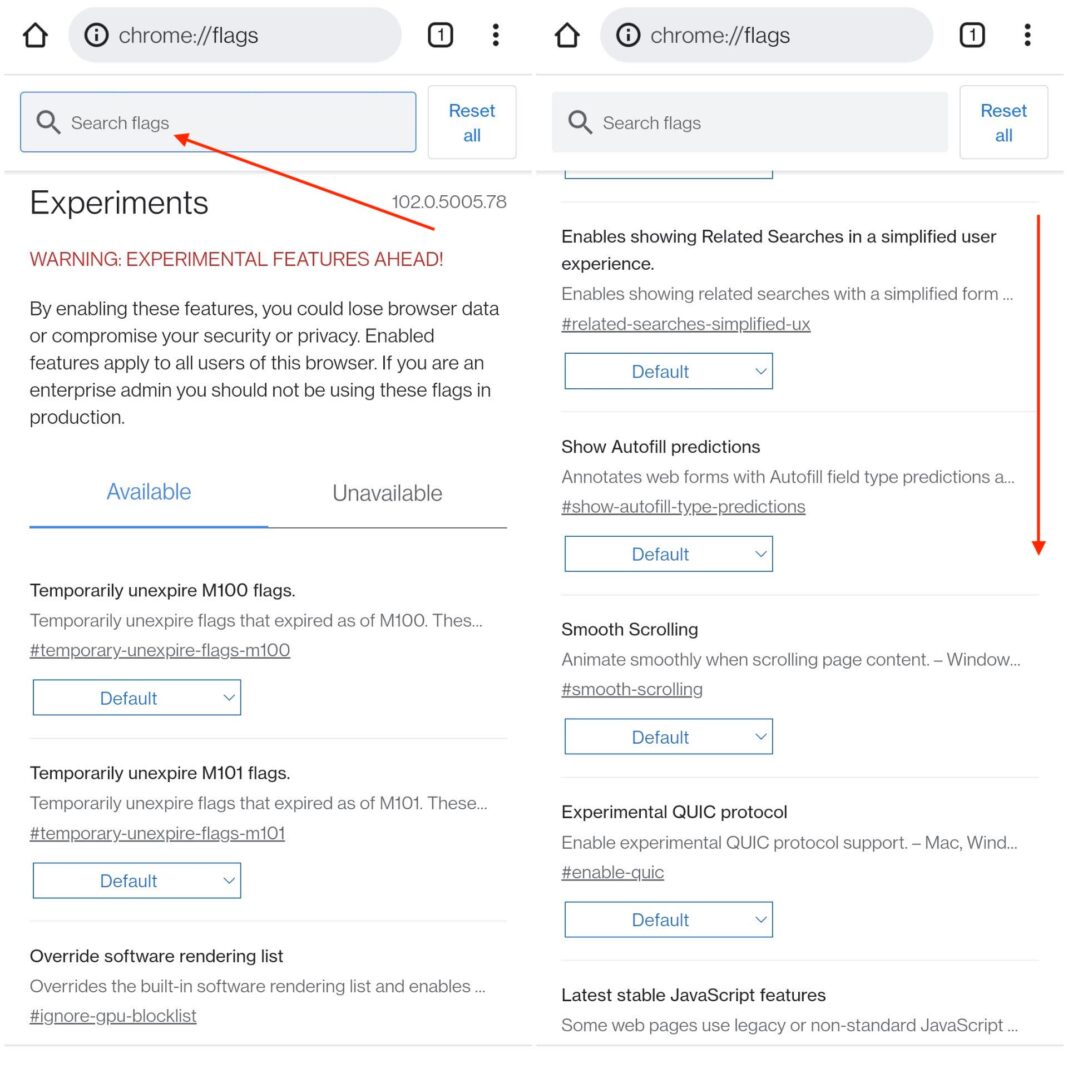Change the Show Autofill predictions setting from Default
The width and height of the screenshot is (1068, 1068).
click(x=668, y=553)
